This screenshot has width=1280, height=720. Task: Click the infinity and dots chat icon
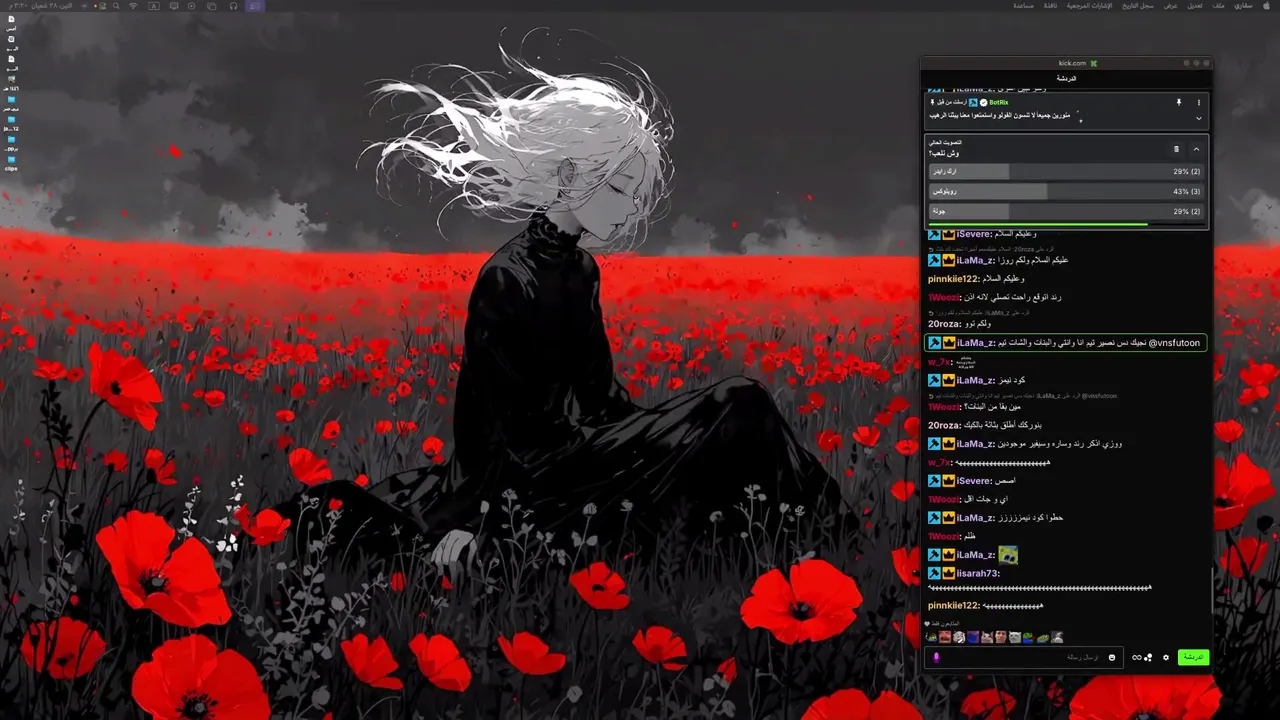tap(1142, 657)
